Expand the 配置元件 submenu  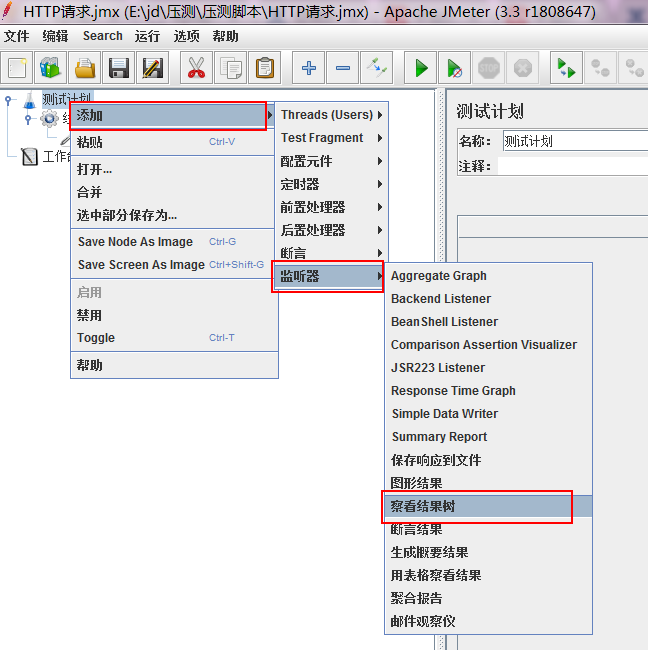coord(332,161)
